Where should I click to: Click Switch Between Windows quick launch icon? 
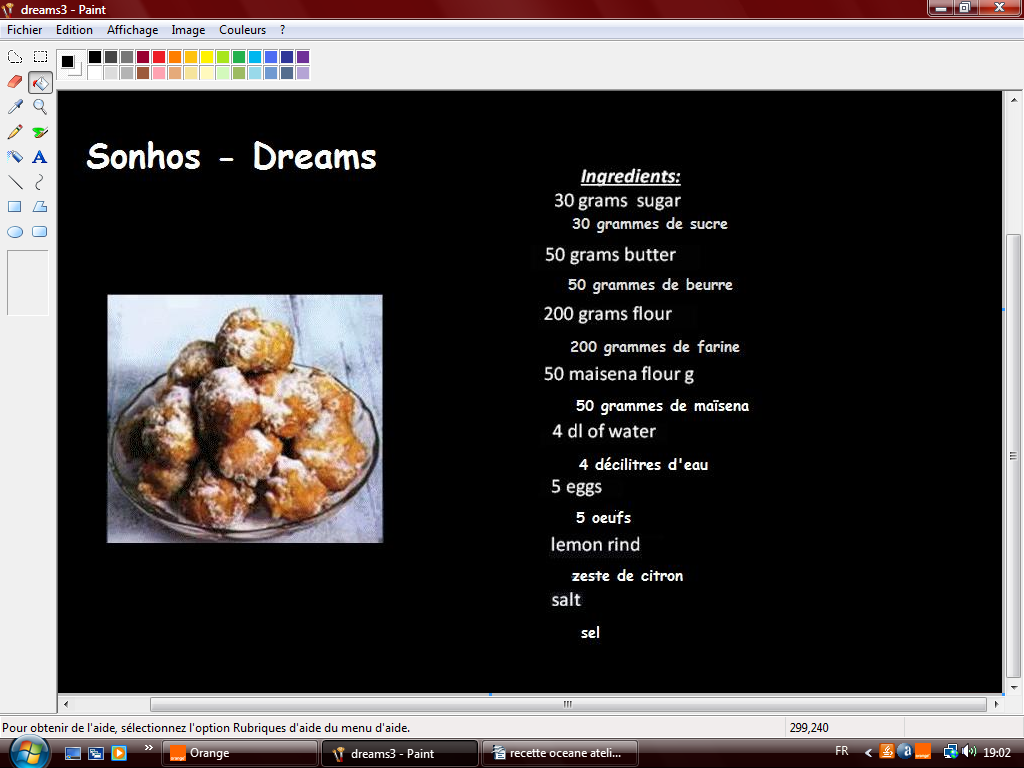click(x=96, y=753)
